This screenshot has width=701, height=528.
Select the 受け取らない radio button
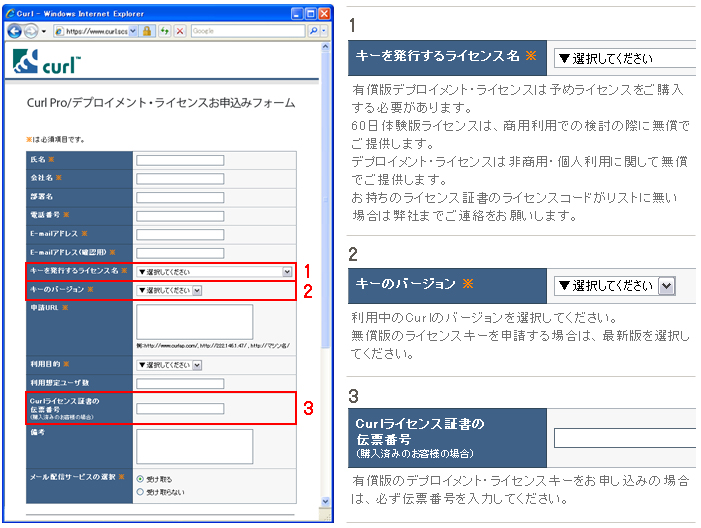[x=140, y=492]
